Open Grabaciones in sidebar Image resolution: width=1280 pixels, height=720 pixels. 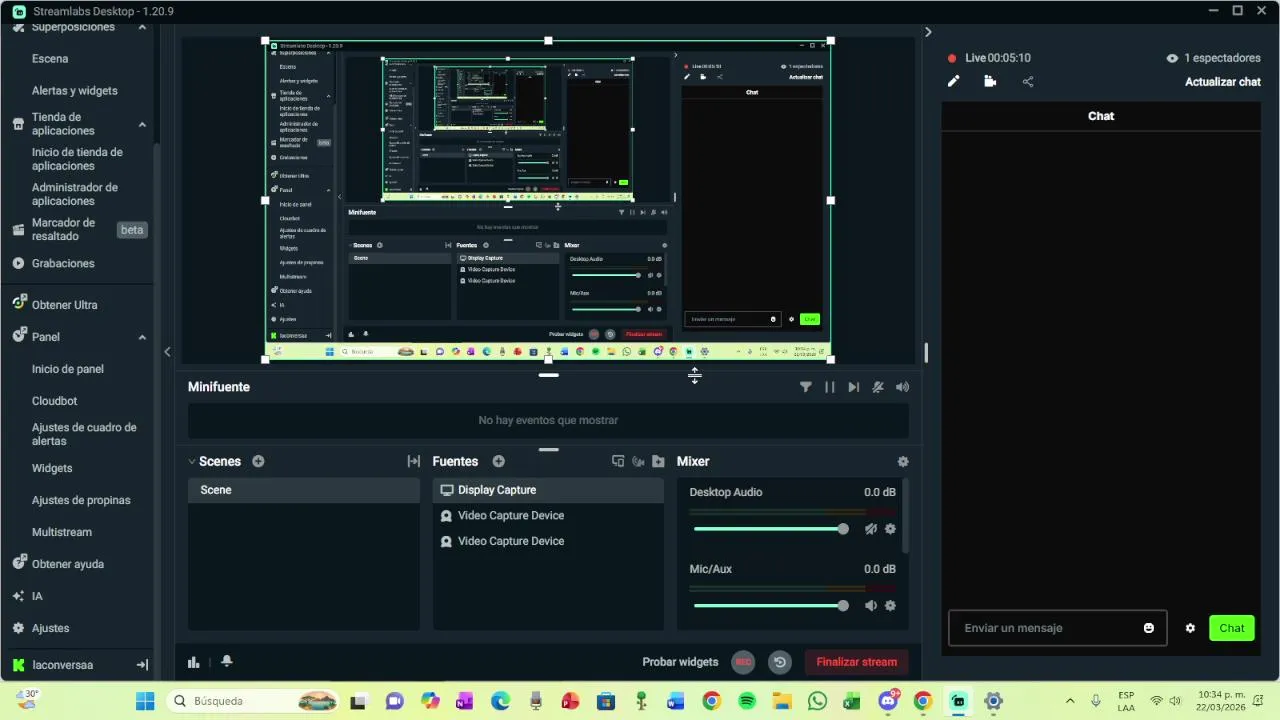click(x=63, y=264)
